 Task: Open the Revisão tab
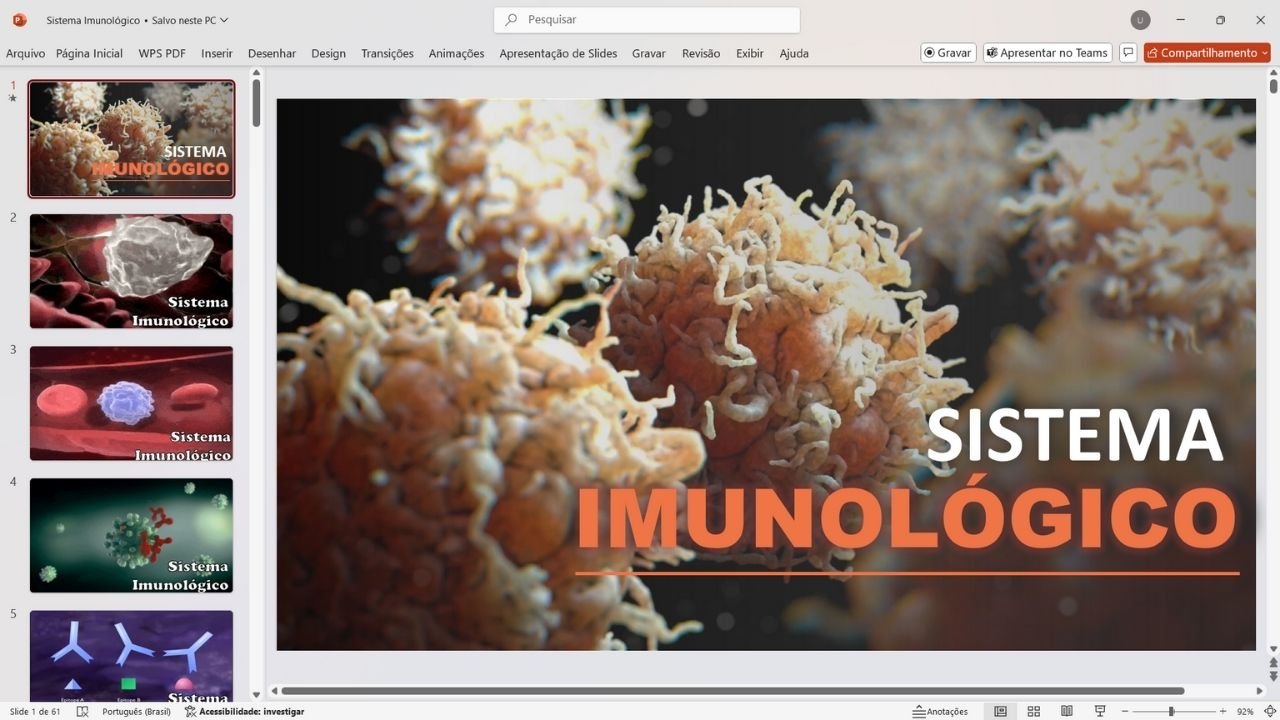[701, 53]
